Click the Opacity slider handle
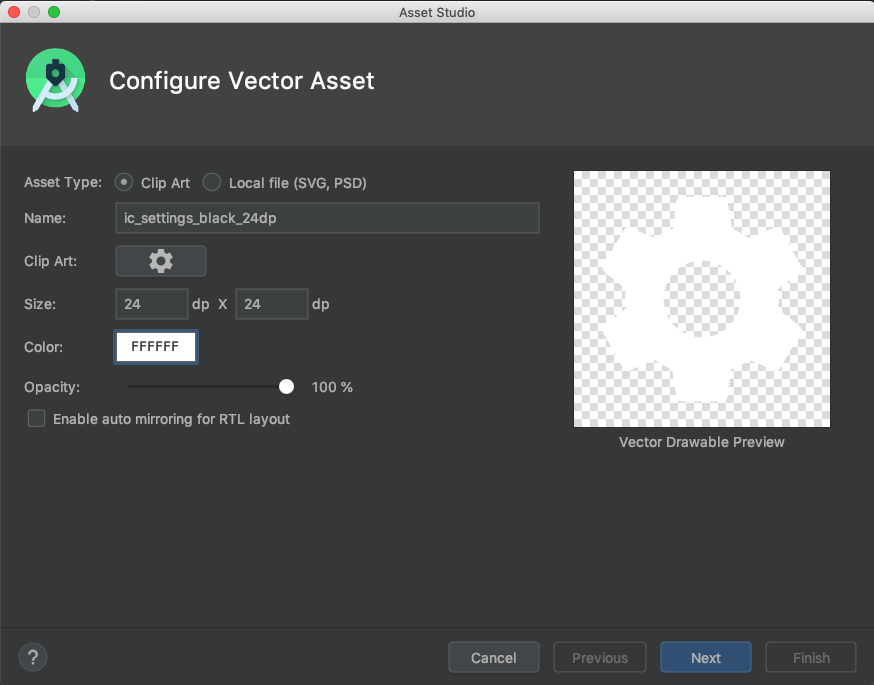 tap(287, 387)
